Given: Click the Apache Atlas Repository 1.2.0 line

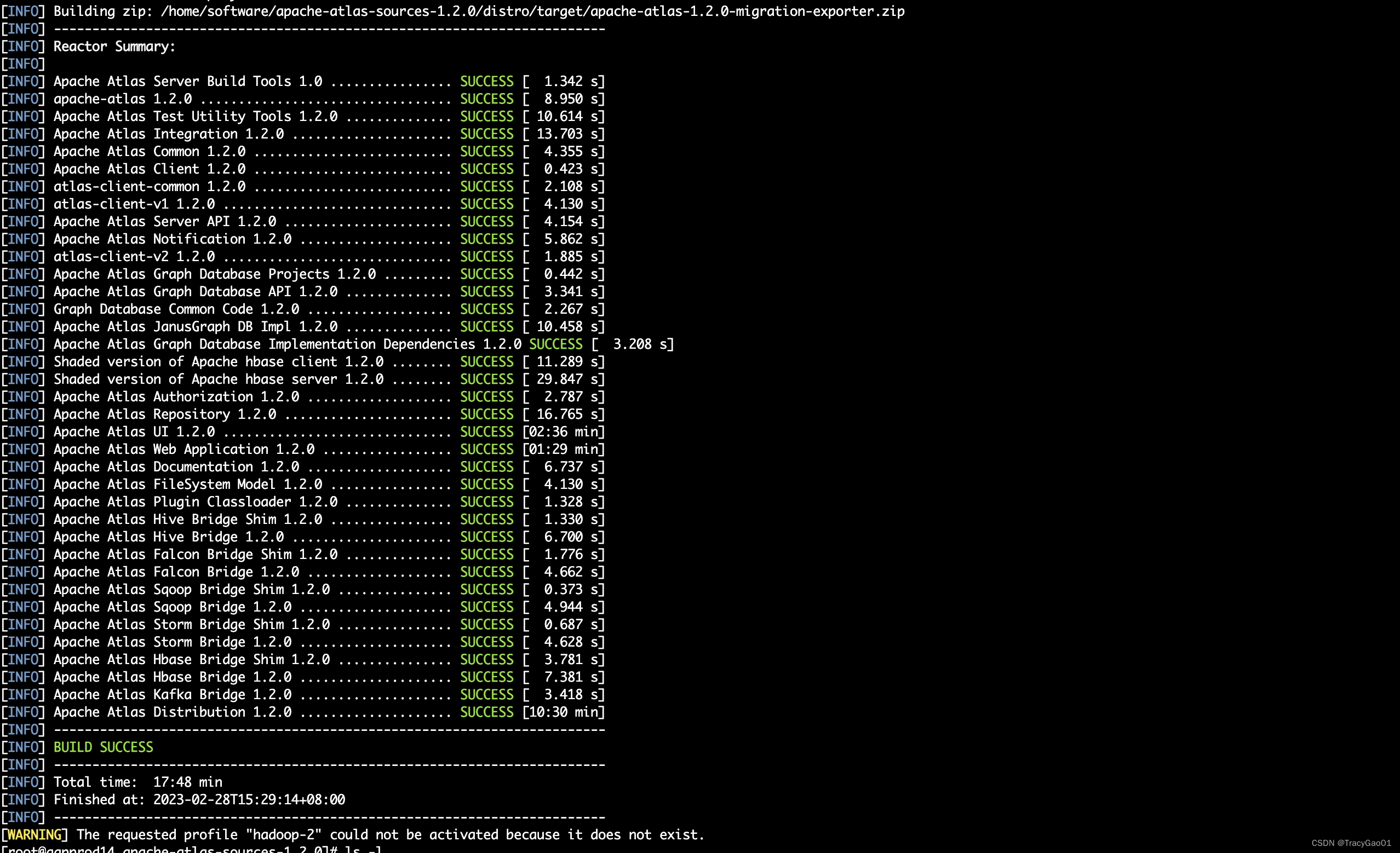Looking at the screenshot, I should (165, 414).
